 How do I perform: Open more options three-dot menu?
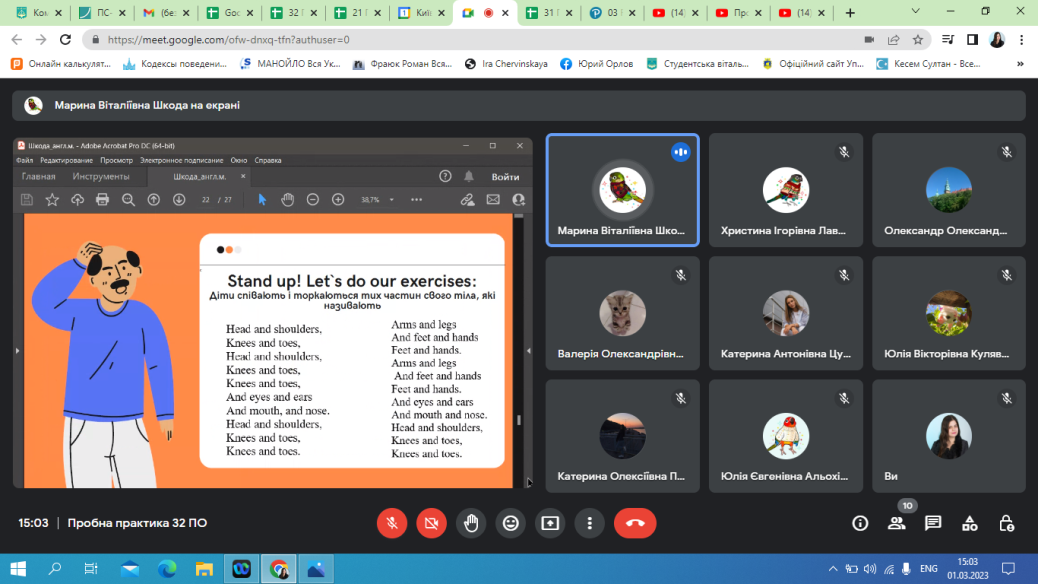[x=590, y=523]
